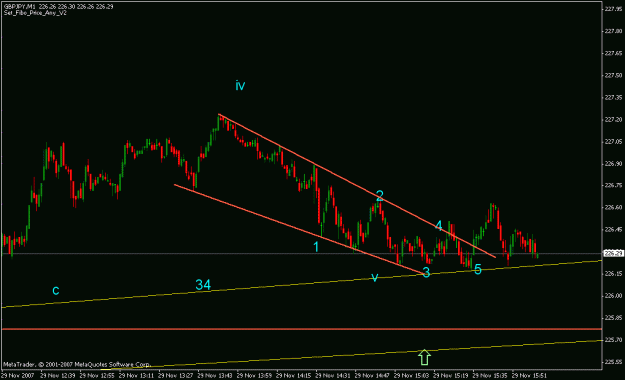Click the '29 Nov 15:51' time label
625x380 pixels.
(530, 375)
